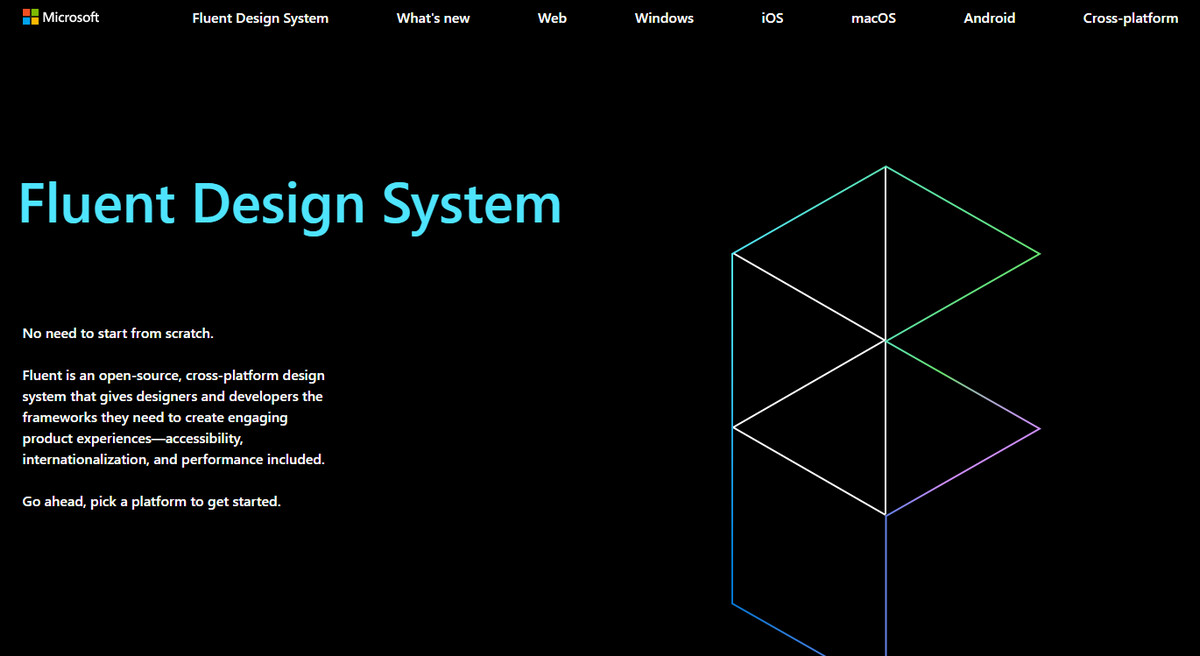
Task: Click the text "Go ahead, pick a platform"
Action: tap(151, 501)
